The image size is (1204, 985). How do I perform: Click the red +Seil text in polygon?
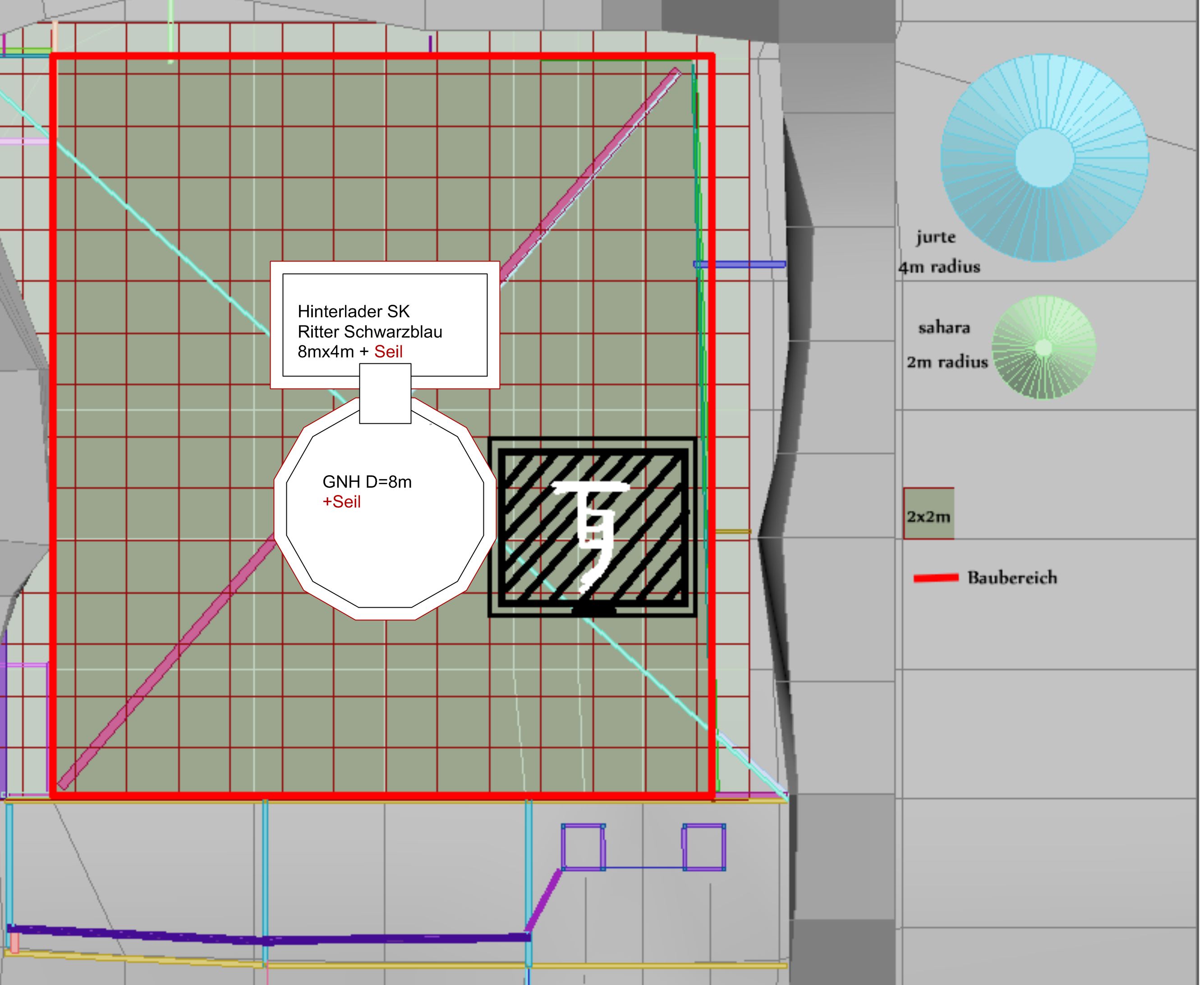click(x=342, y=502)
